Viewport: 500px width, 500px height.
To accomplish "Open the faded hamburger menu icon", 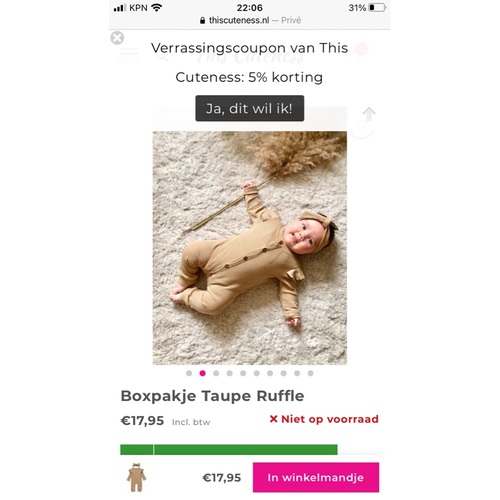I will tap(129, 55).
